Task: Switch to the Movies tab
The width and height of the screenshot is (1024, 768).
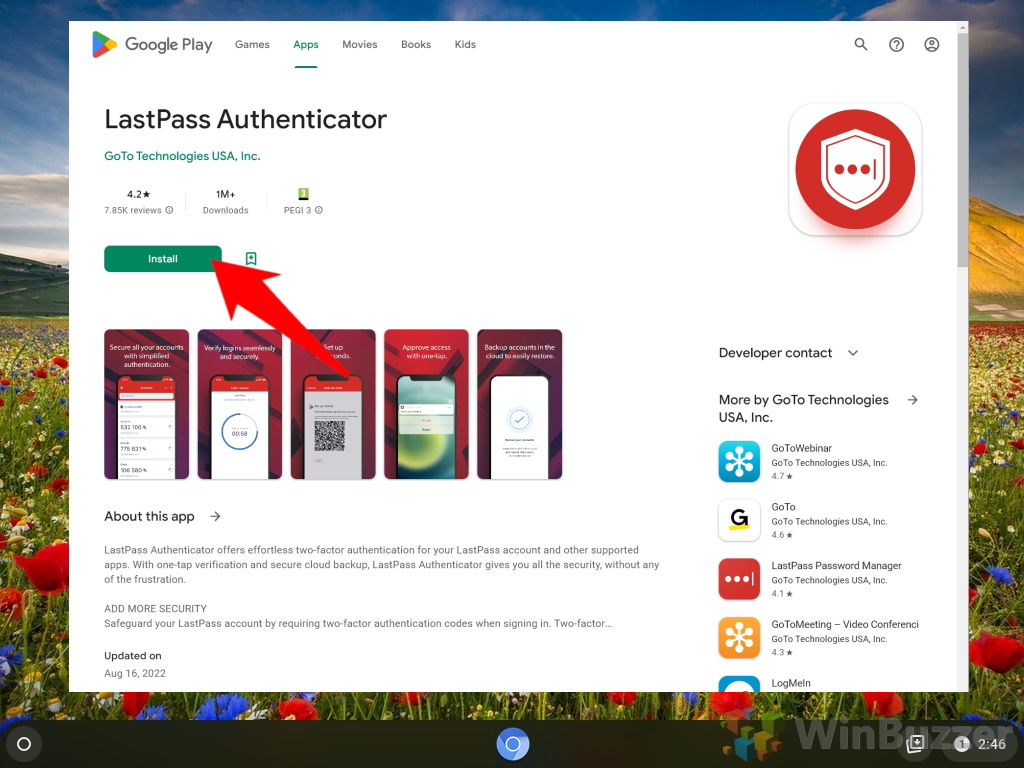Action: tap(360, 44)
